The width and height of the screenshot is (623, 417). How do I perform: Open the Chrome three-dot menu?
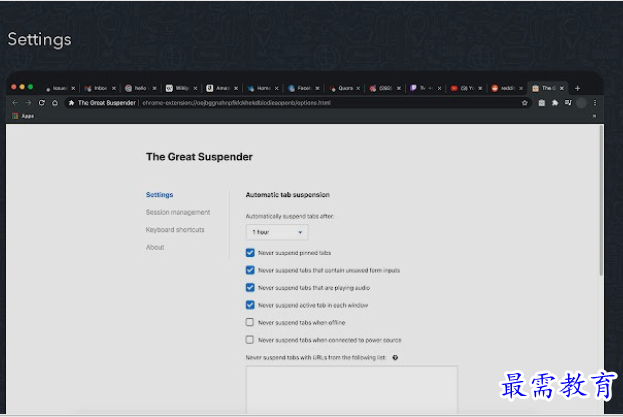click(595, 103)
